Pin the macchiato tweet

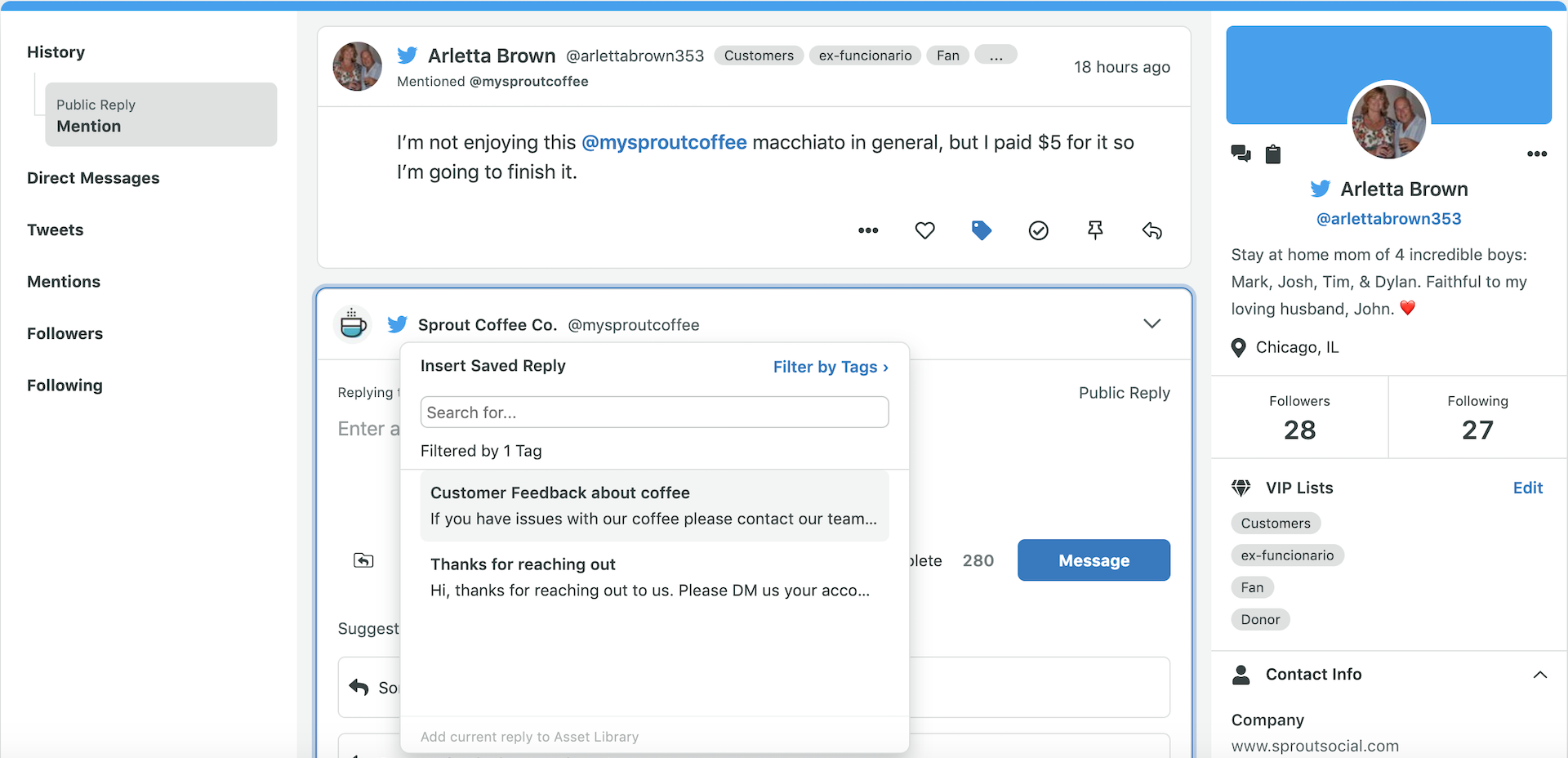tap(1095, 230)
